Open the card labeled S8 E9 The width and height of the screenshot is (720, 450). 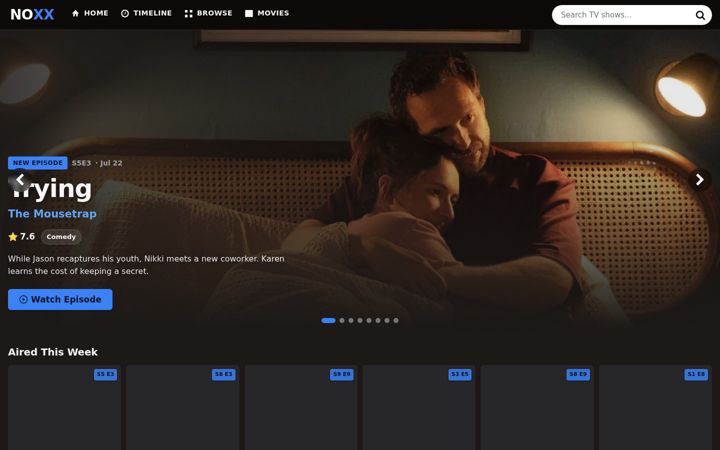pos(537,408)
